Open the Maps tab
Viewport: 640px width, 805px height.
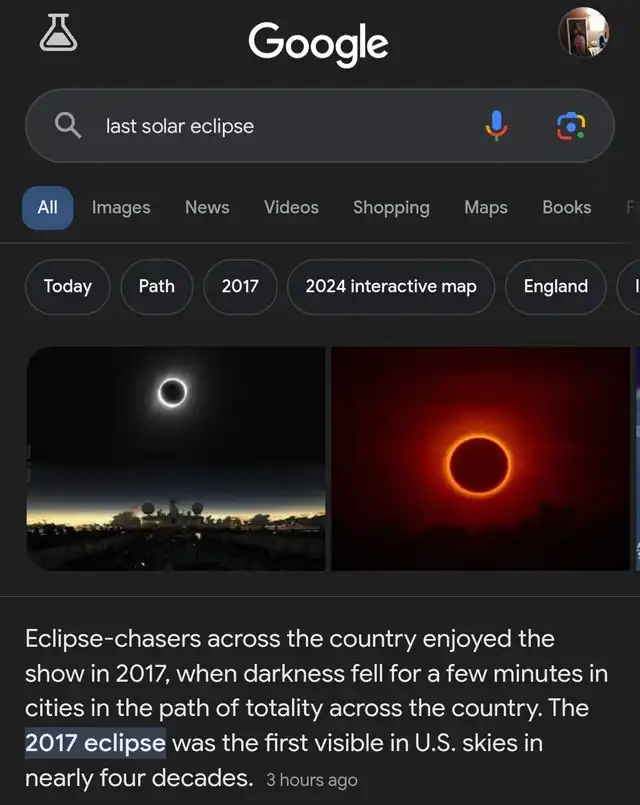point(486,207)
